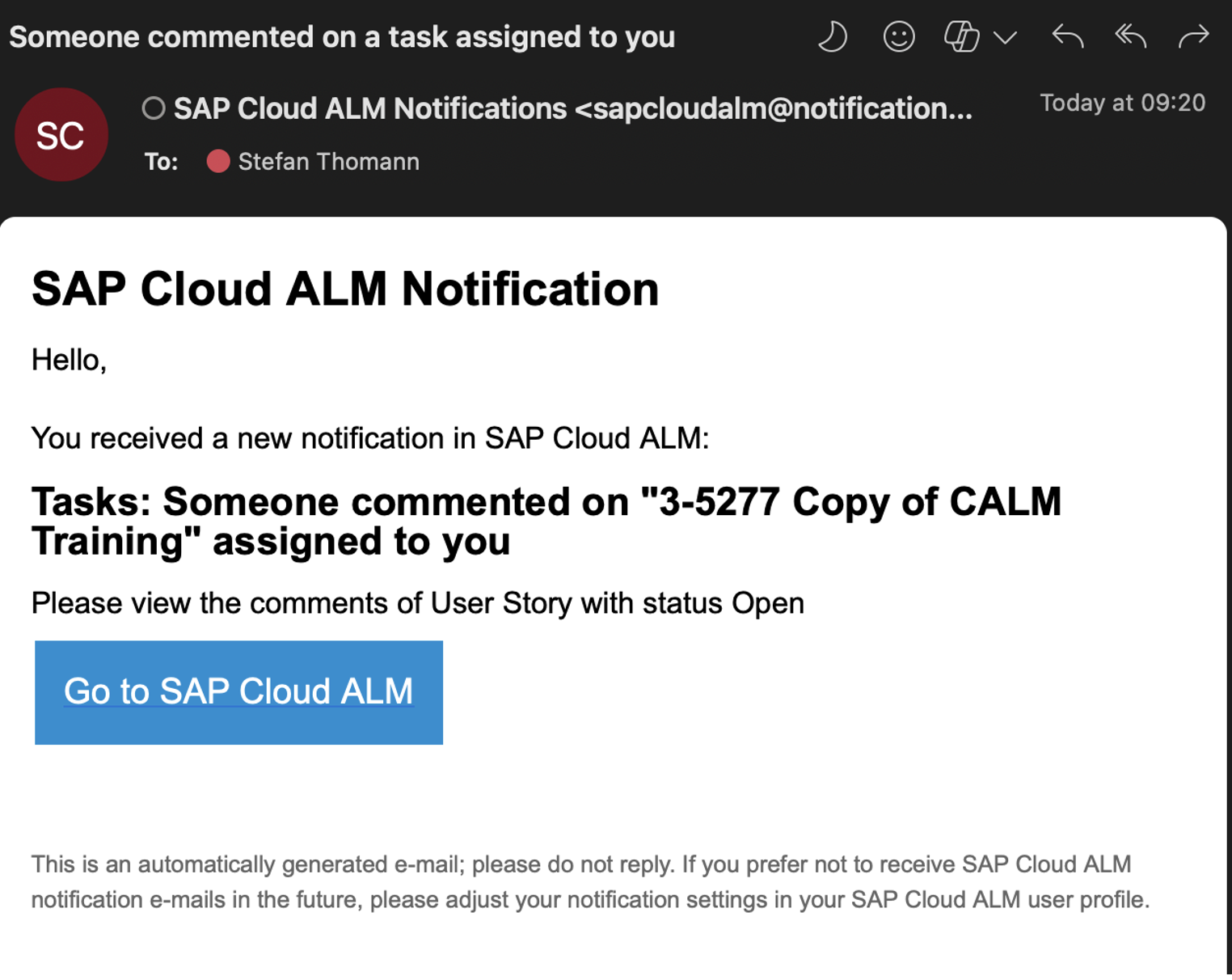Expand the chevron next to Copilot
This screenshot has height=980, width=1232.
(x=1005, y=38)
